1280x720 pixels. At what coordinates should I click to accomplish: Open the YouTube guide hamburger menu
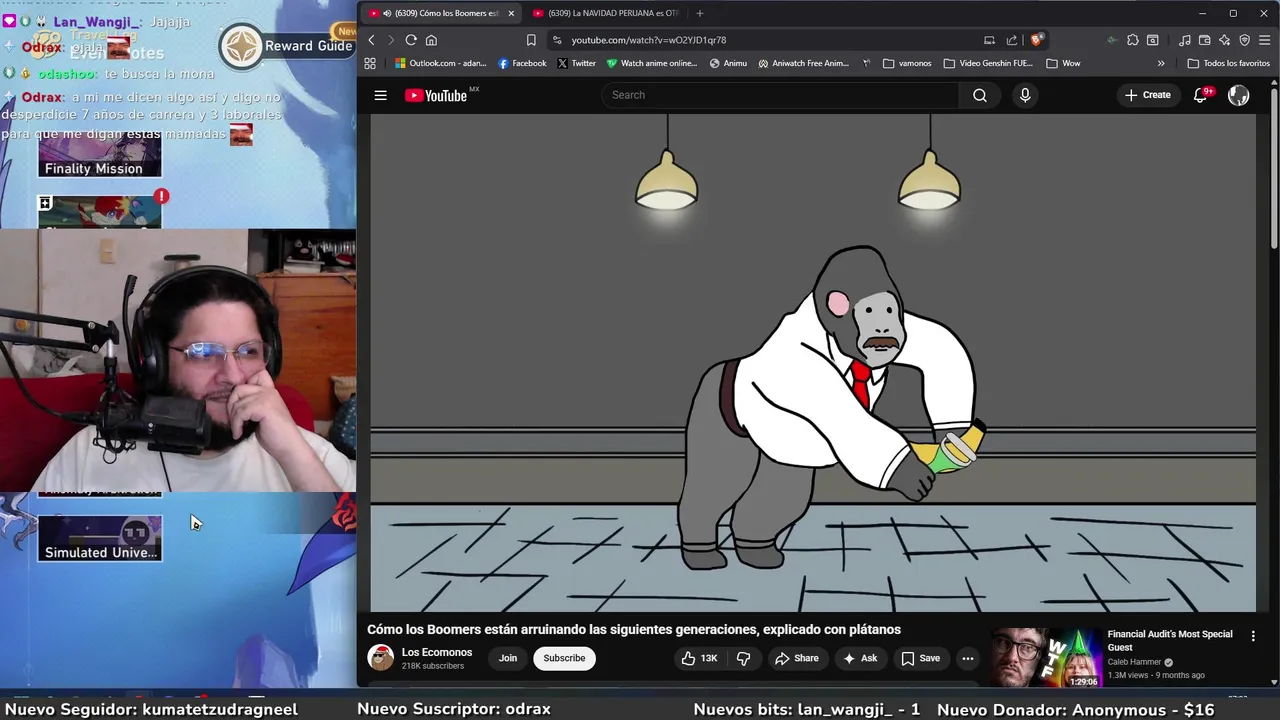380,95
